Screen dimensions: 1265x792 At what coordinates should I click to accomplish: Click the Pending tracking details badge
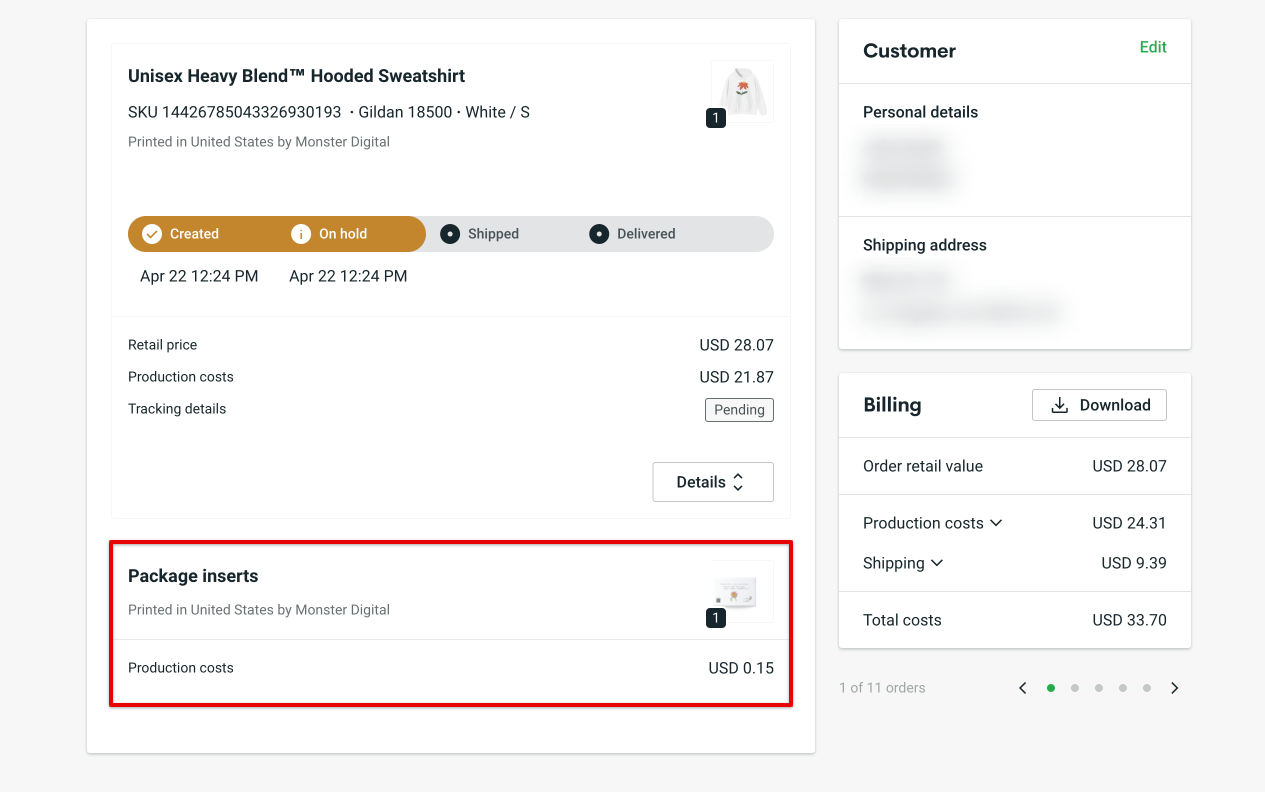tap(739, 410)
